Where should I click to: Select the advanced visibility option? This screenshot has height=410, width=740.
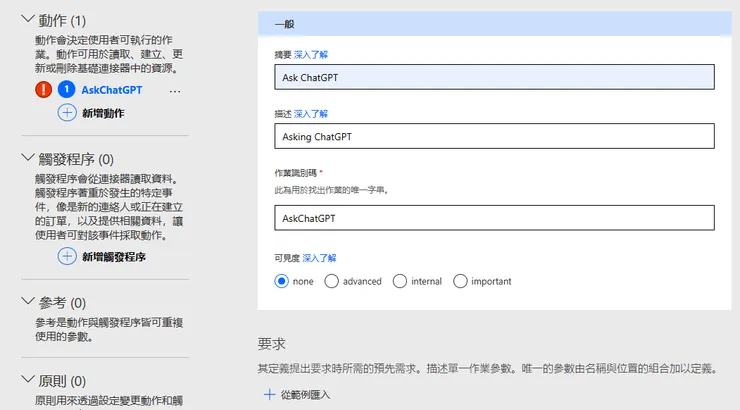tap(331, 281)
